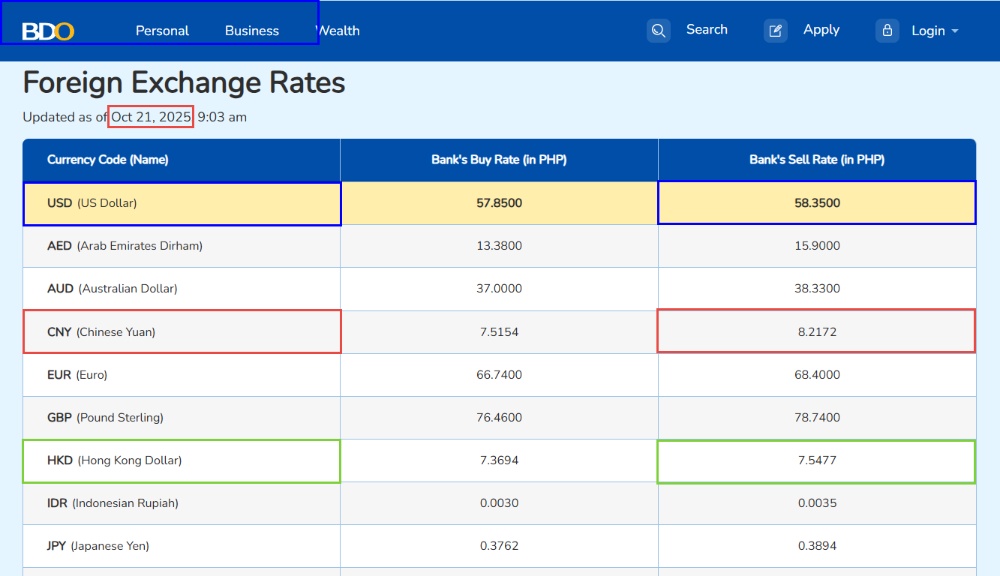Open the Personal menu
1000x576 pixels.
coord(162,31)
